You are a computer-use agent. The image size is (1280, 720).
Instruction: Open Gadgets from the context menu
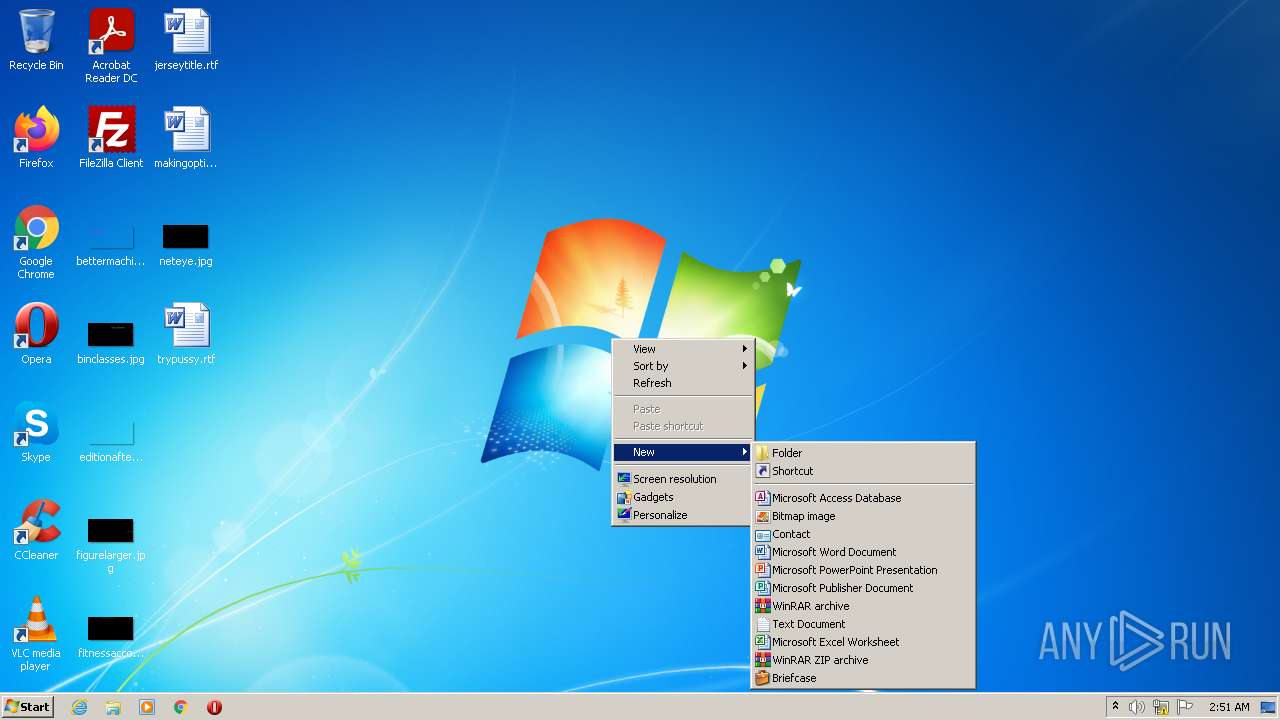pyautogui.click(x=683, y=497)
